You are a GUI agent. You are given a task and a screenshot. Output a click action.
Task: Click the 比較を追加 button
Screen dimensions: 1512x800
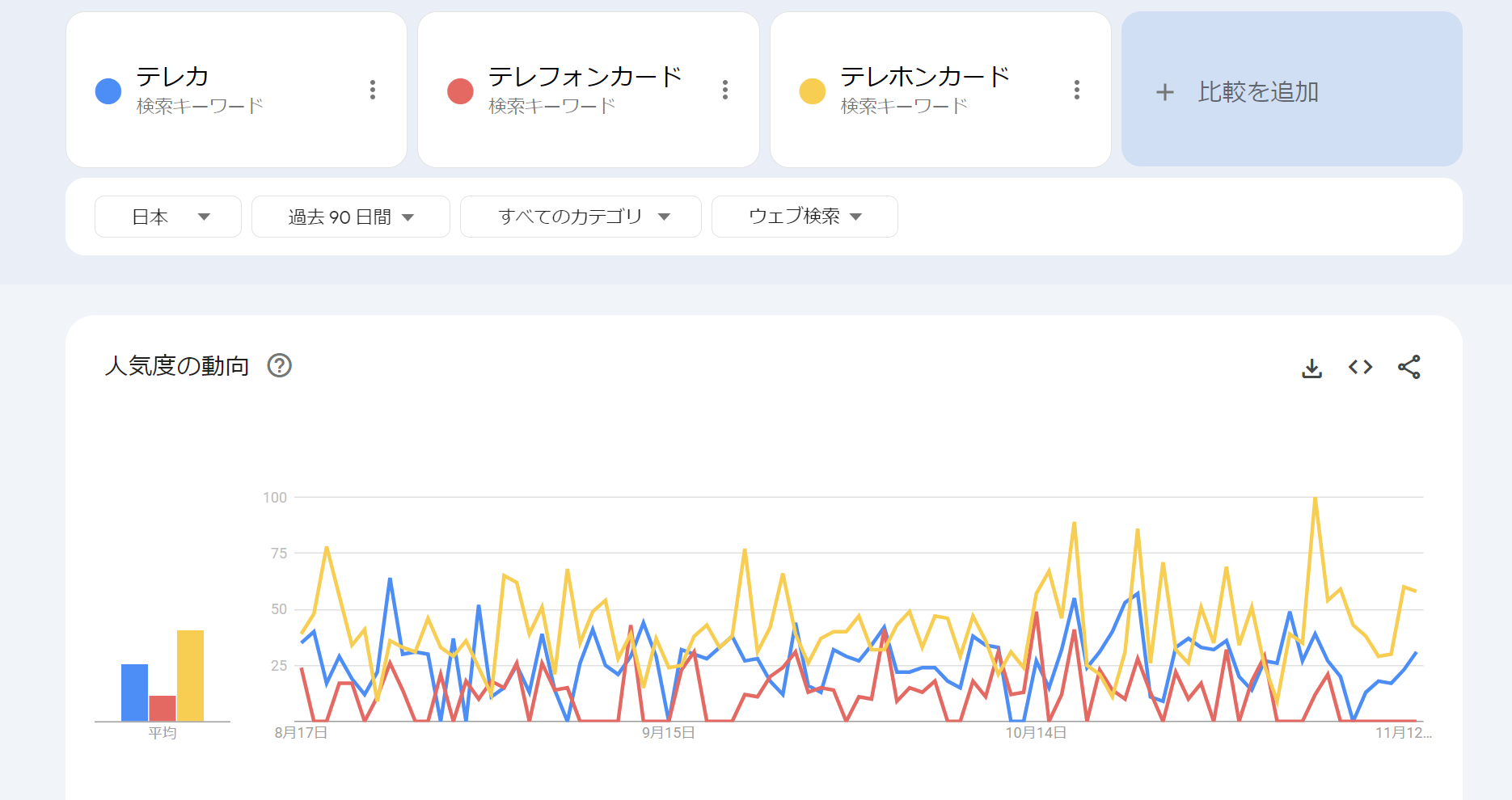pos(1292,89)
